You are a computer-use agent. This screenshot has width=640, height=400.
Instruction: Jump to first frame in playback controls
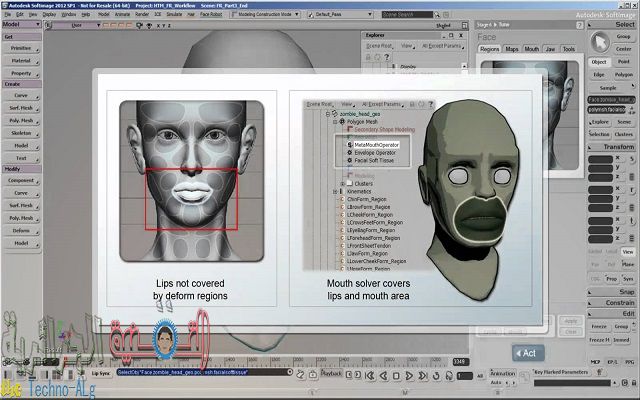click(x=370, y=376)
